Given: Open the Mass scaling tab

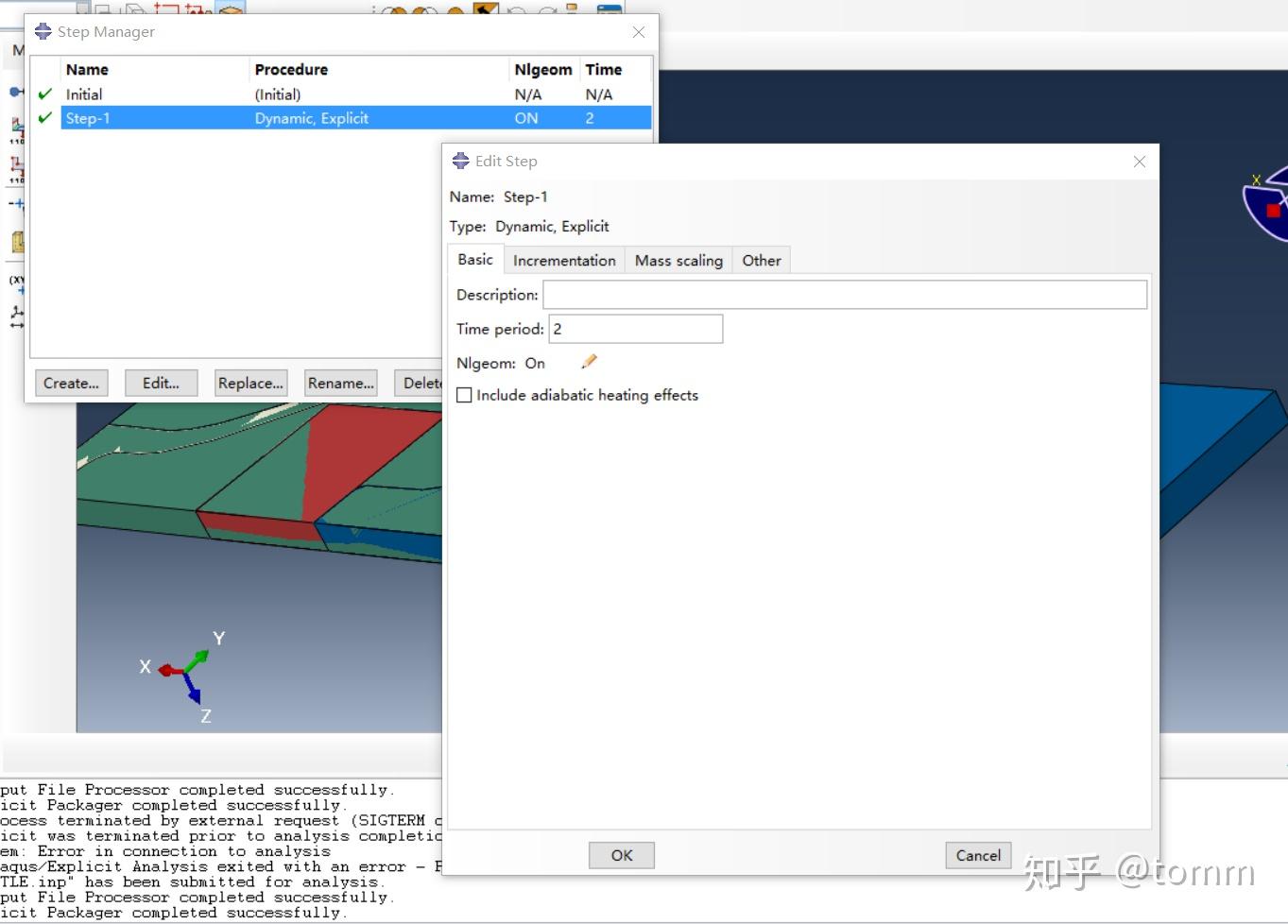Looking at the screenshot, I should 678,260.
